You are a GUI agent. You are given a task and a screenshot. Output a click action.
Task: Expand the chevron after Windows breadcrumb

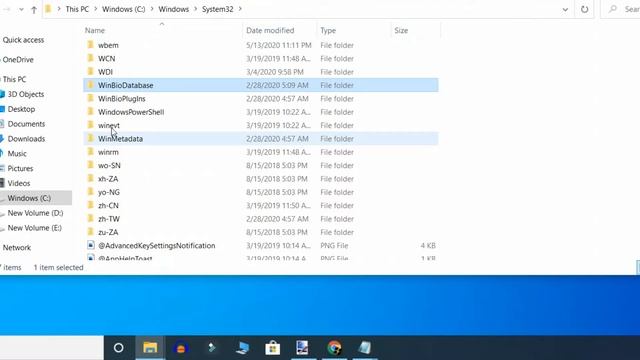pyautogui.click(x=195, y=9)
